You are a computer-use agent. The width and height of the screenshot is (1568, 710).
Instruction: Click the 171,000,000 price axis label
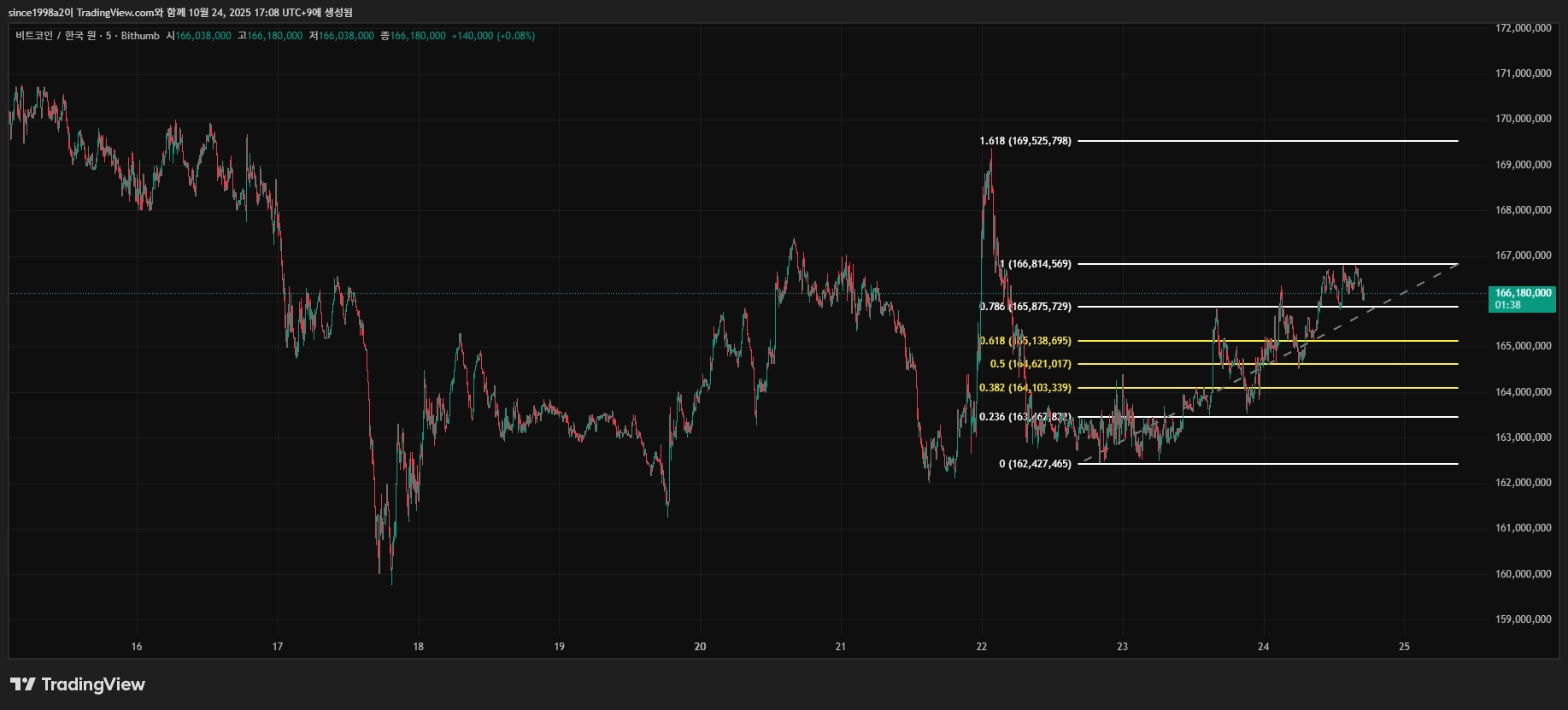[1524, 73]
